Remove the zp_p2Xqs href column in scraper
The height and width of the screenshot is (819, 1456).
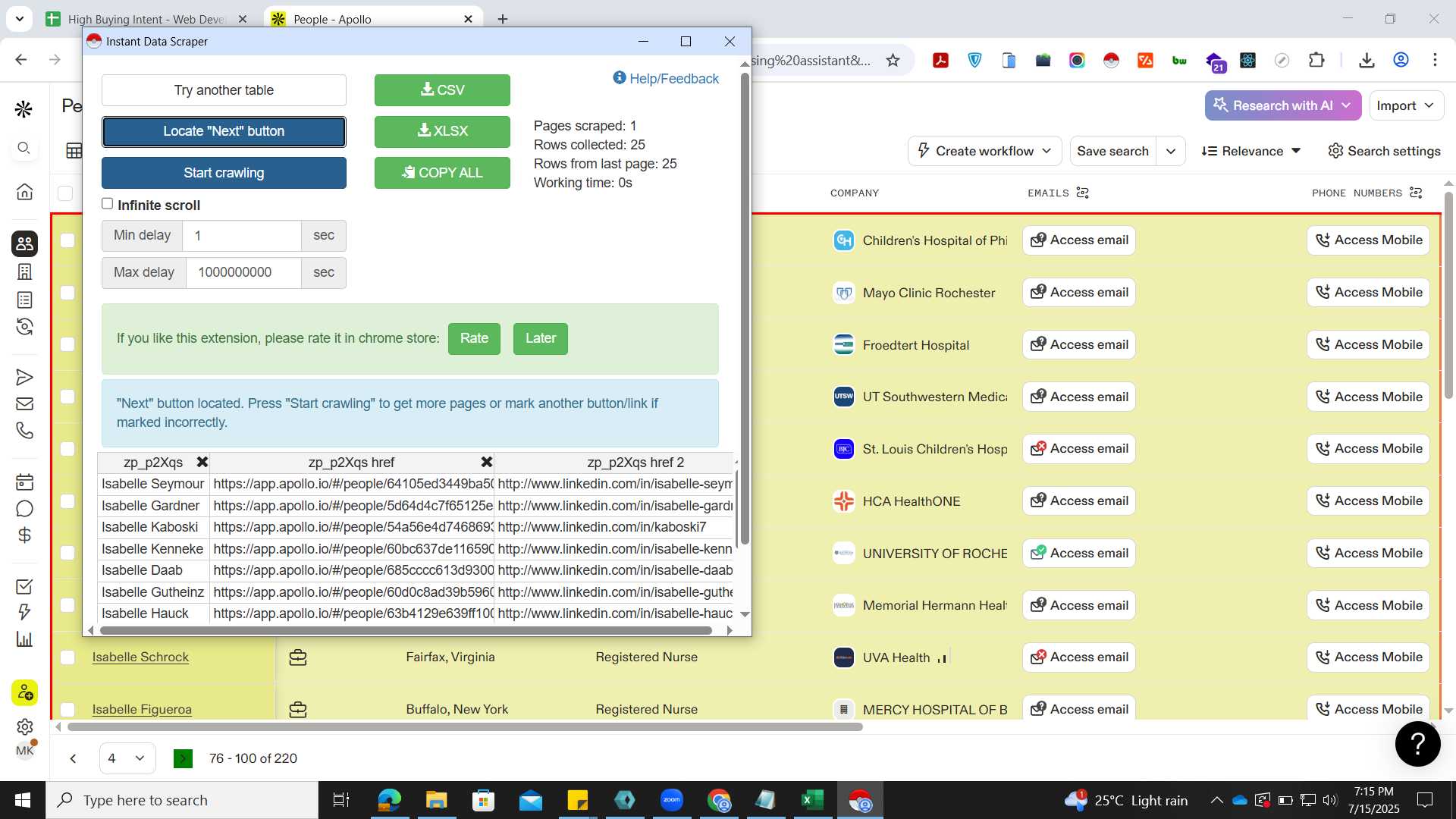(x=486, y=462)
